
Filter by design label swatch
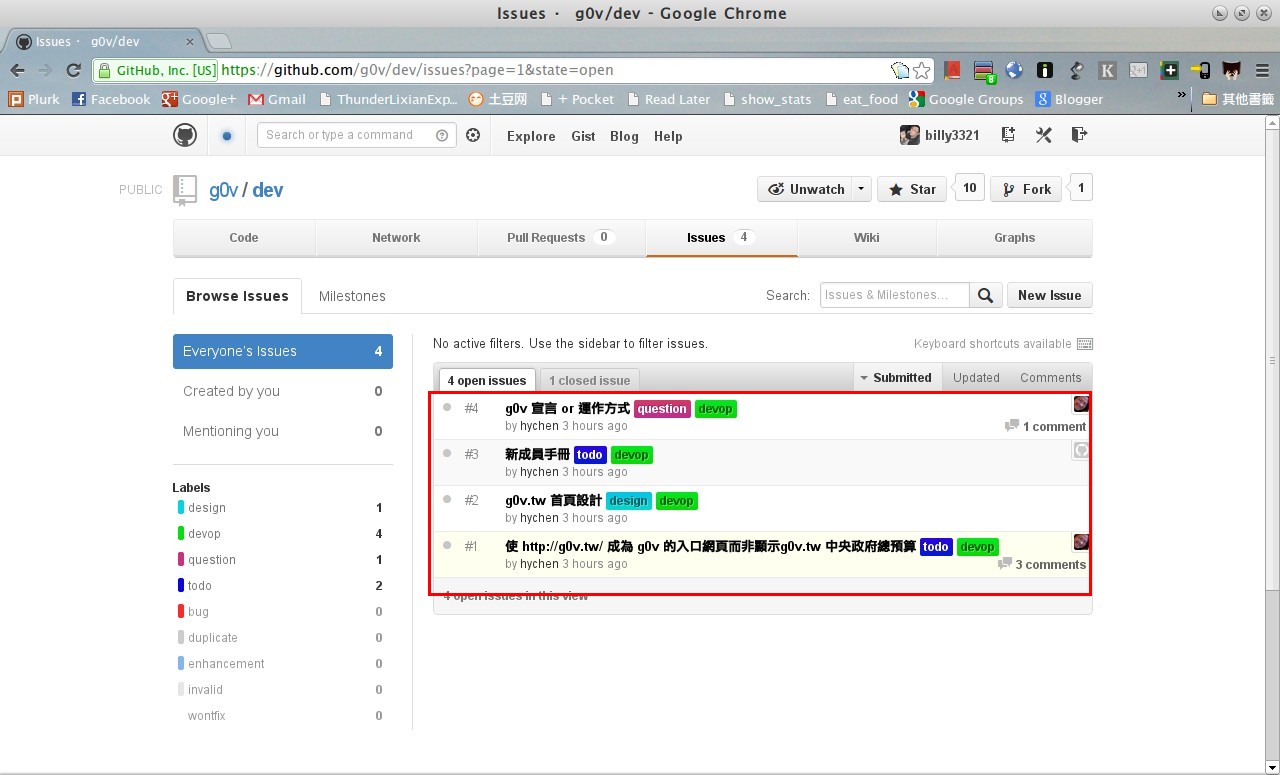click(181, 508)
